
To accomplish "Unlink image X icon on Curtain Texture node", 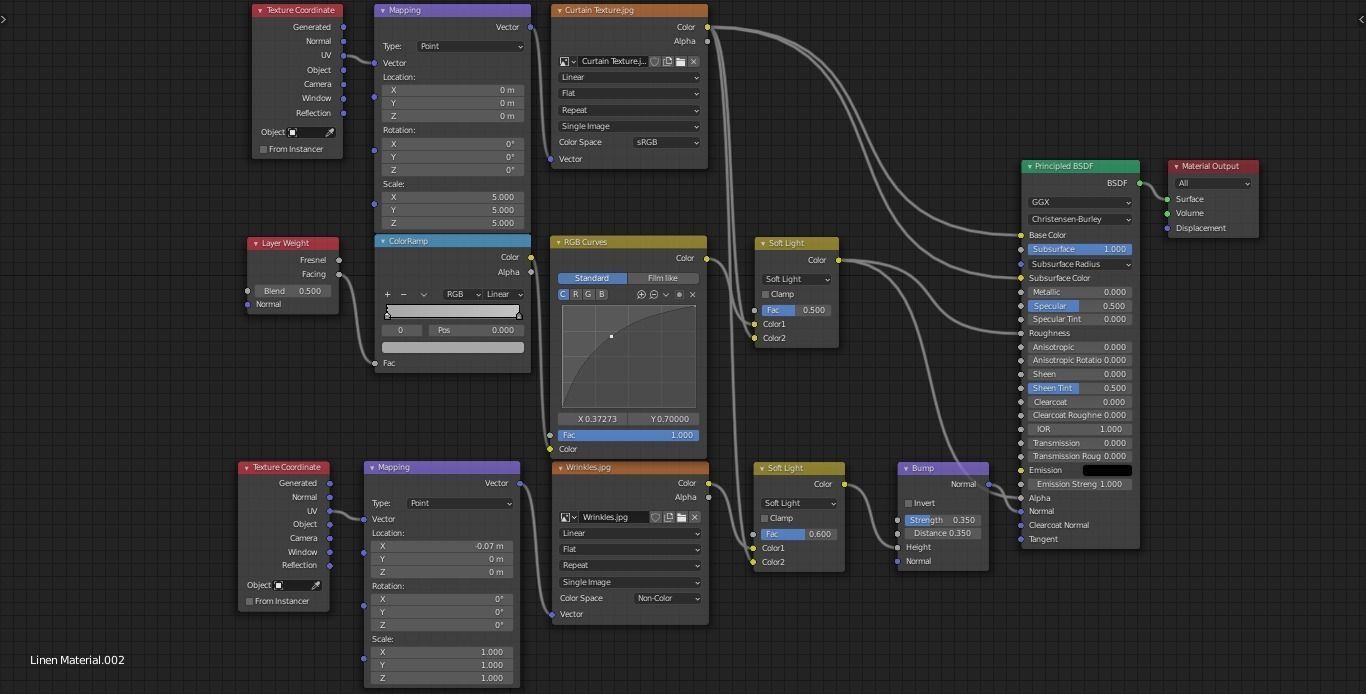I will [694, 62].
